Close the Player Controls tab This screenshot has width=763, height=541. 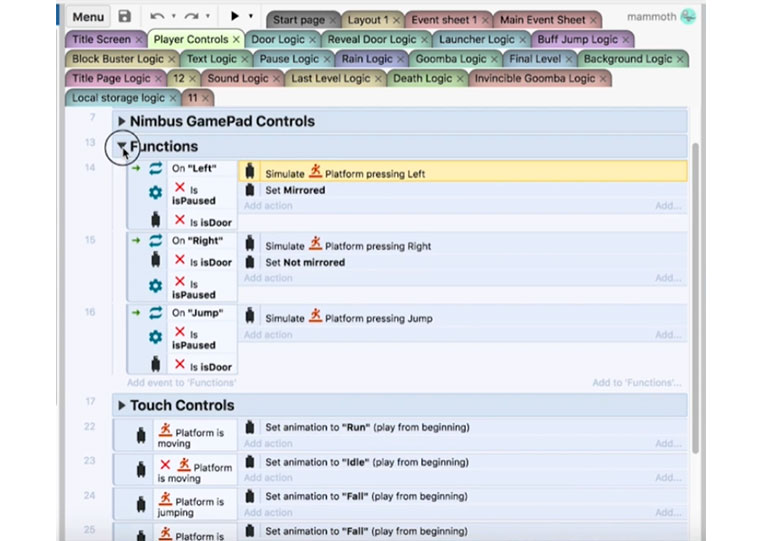click(x=236, y=40)
